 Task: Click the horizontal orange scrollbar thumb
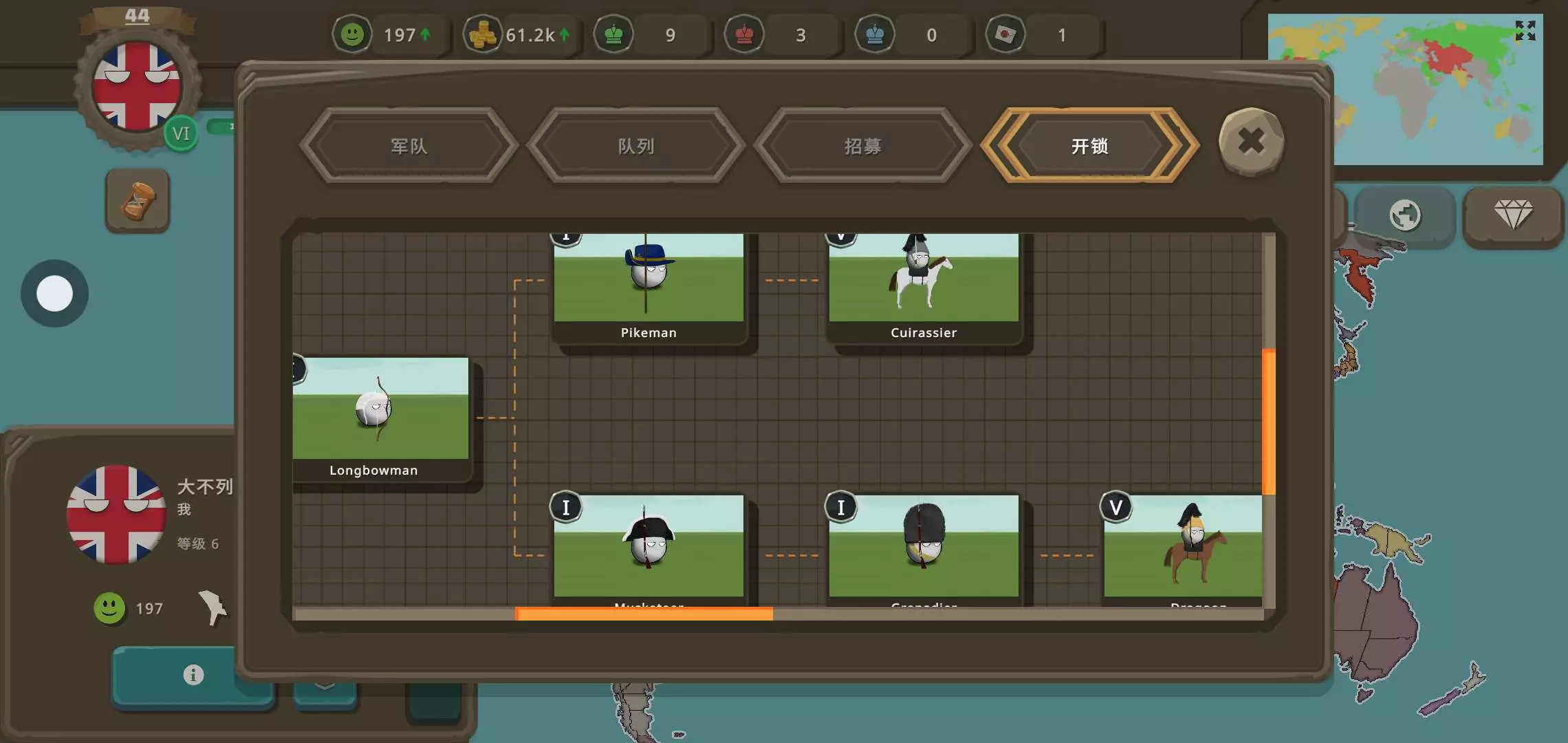click(x=644, y=614)
